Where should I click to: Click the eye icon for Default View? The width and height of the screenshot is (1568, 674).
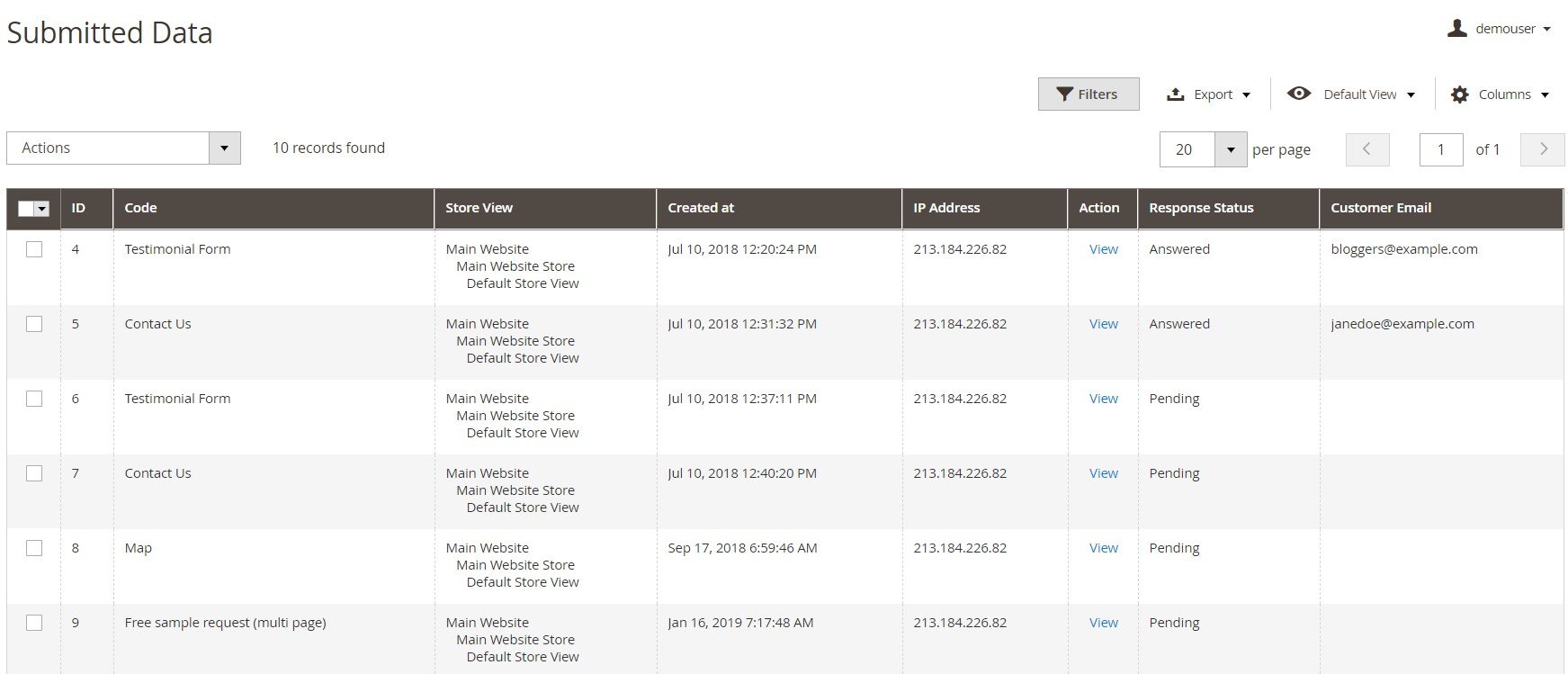coord(1299,94)
